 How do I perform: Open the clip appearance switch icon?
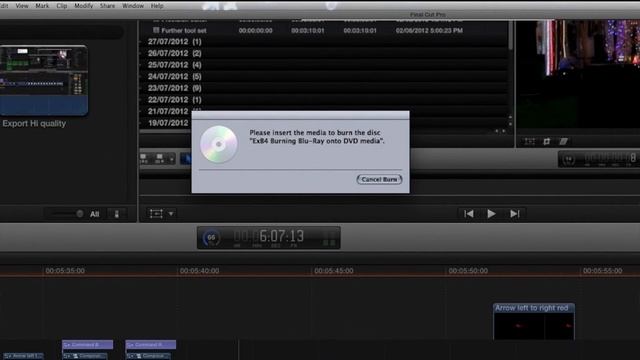tap(117, 214)
